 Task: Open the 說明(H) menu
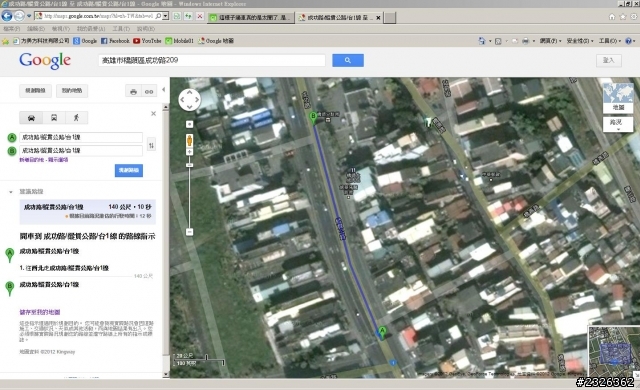[x=146, y=29]
